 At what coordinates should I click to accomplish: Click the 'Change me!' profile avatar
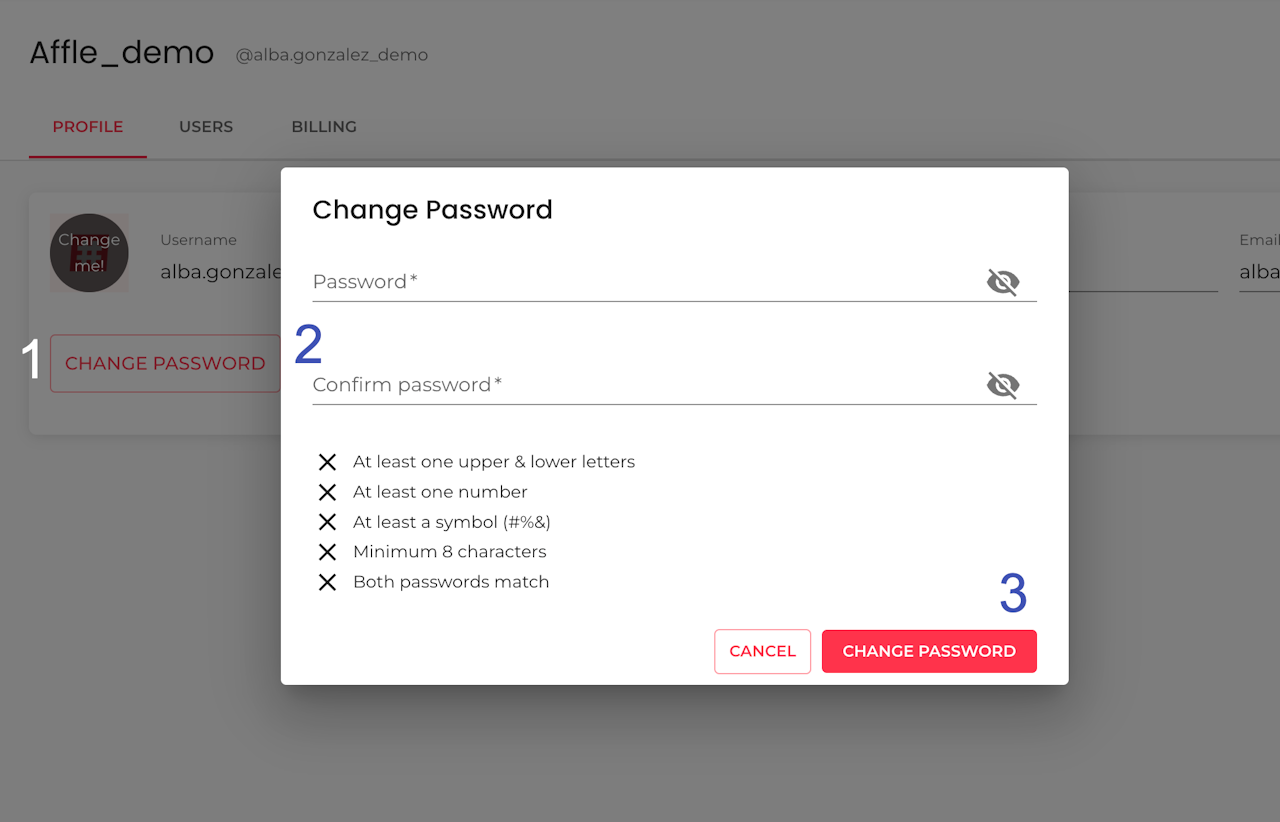pos(89,253)
